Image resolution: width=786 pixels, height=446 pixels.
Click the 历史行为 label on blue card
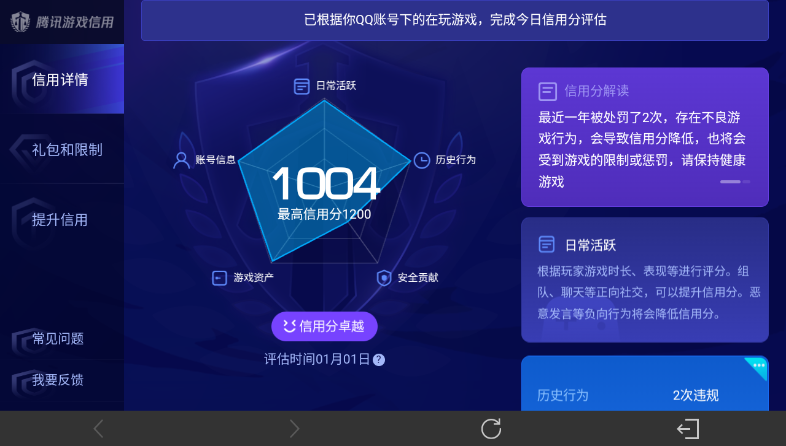(x=563, y=395)
